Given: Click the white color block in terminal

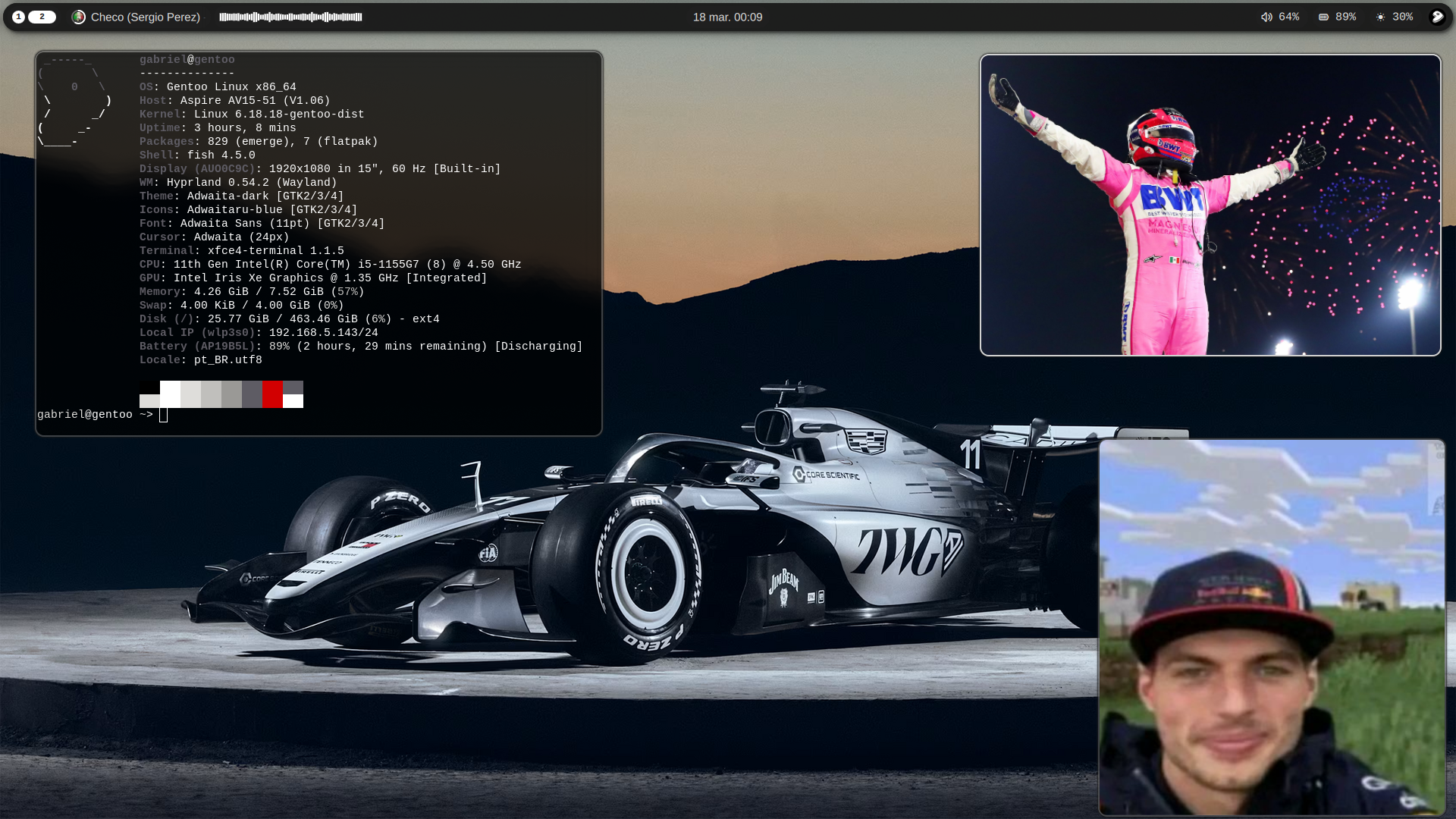Looking at the screenshot, I should pos(170,394).
